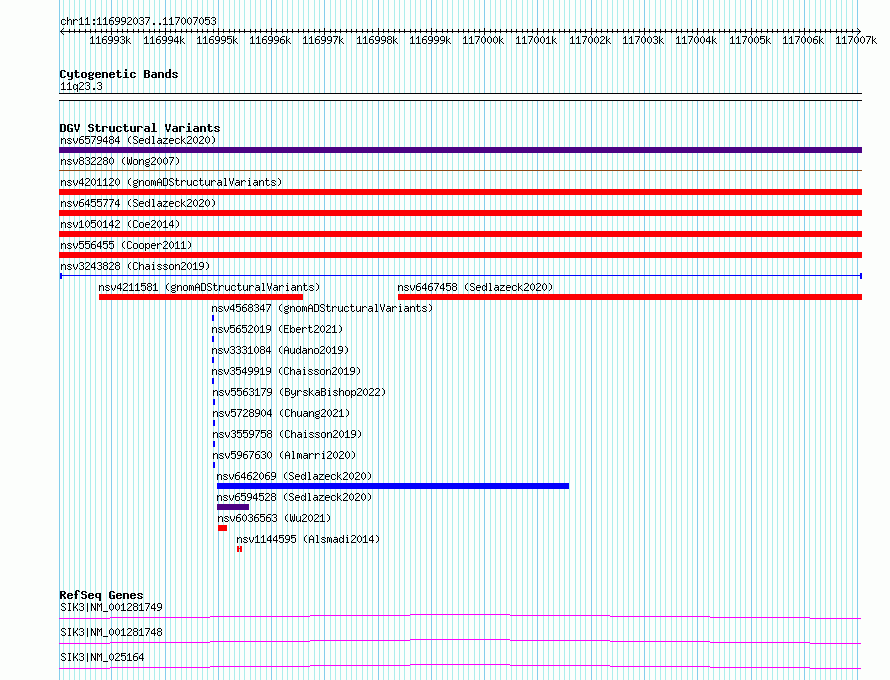Click the red nsv6467458 variant bar

(630, 297)
